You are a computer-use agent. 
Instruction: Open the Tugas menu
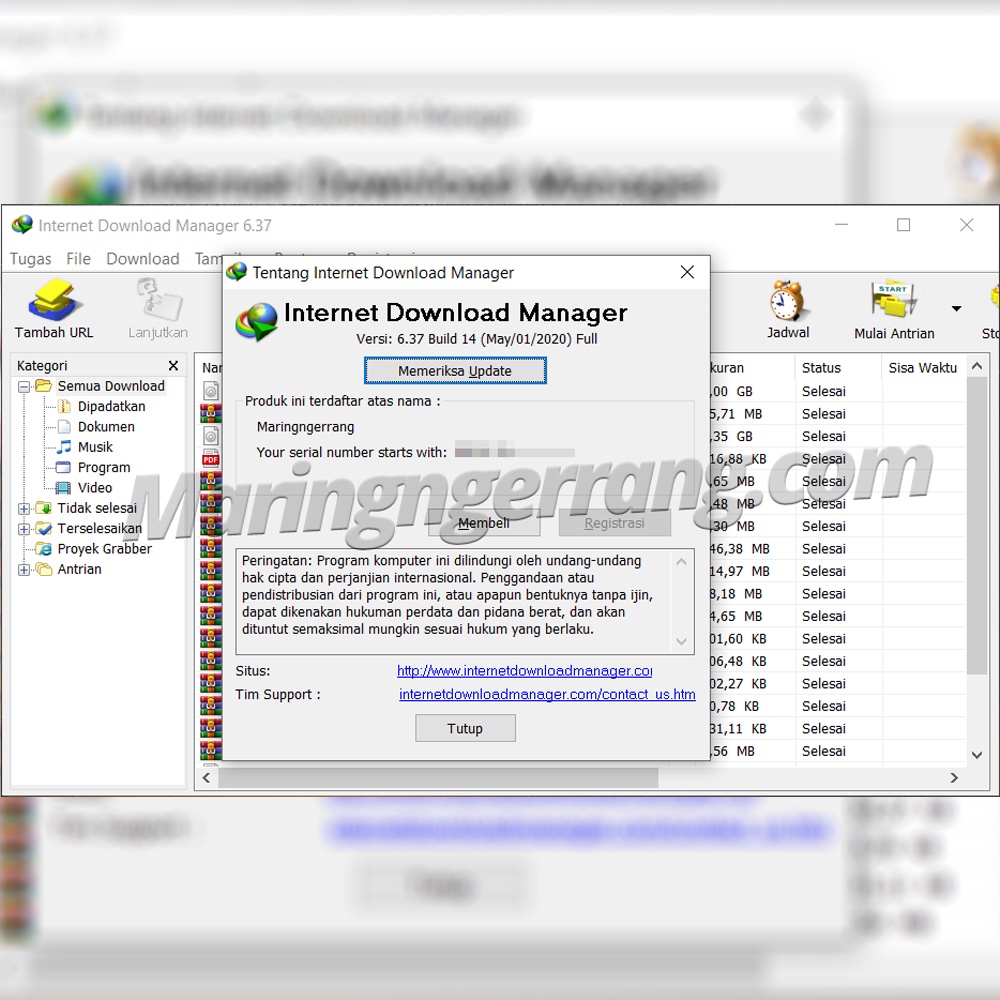coord(30,259)
